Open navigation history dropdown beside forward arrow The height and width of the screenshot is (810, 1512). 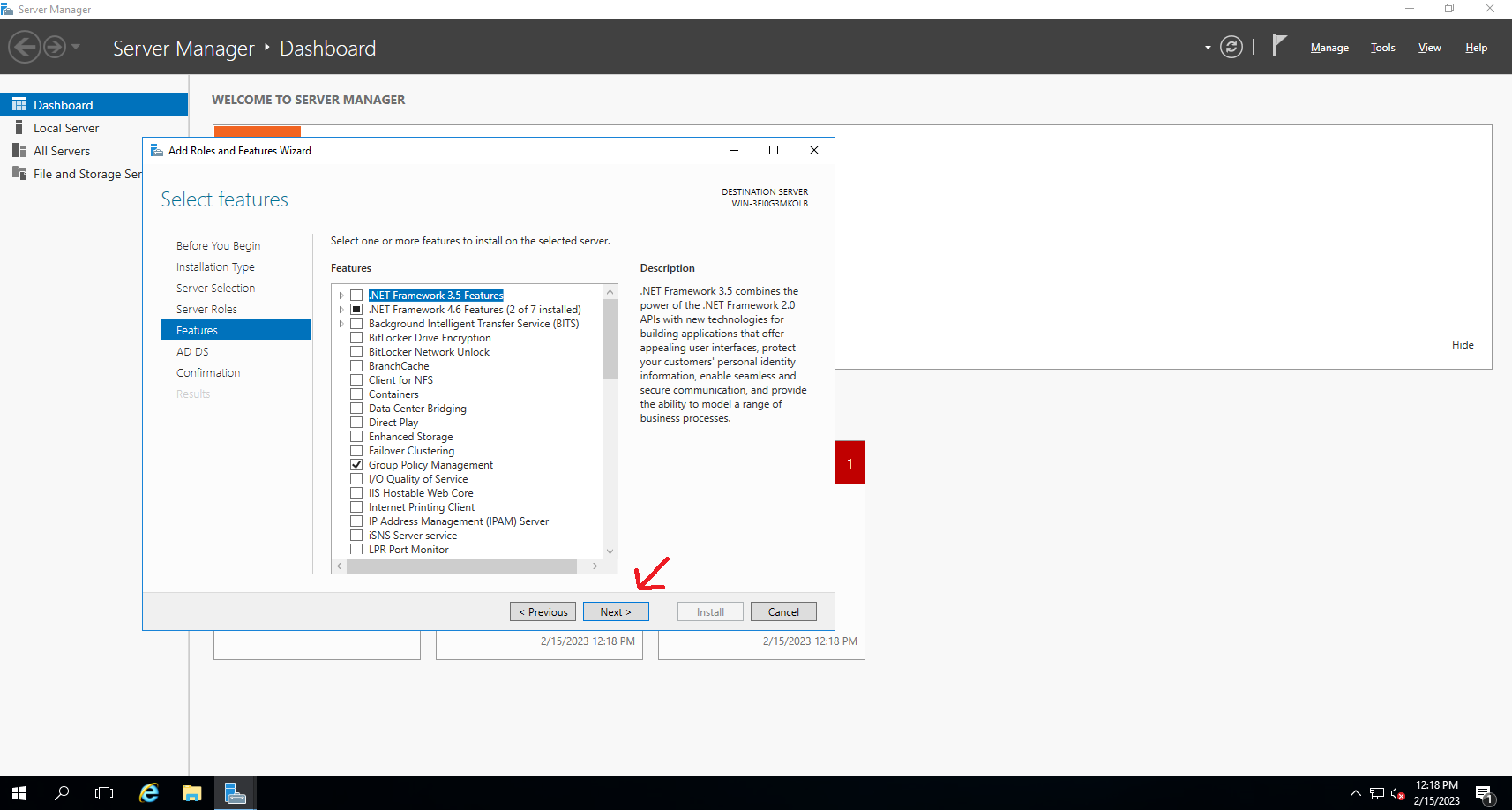(76, 47)
